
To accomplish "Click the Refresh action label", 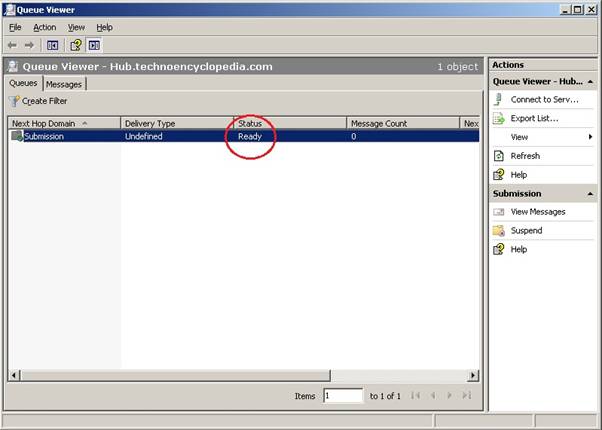I will click(525, 156).
